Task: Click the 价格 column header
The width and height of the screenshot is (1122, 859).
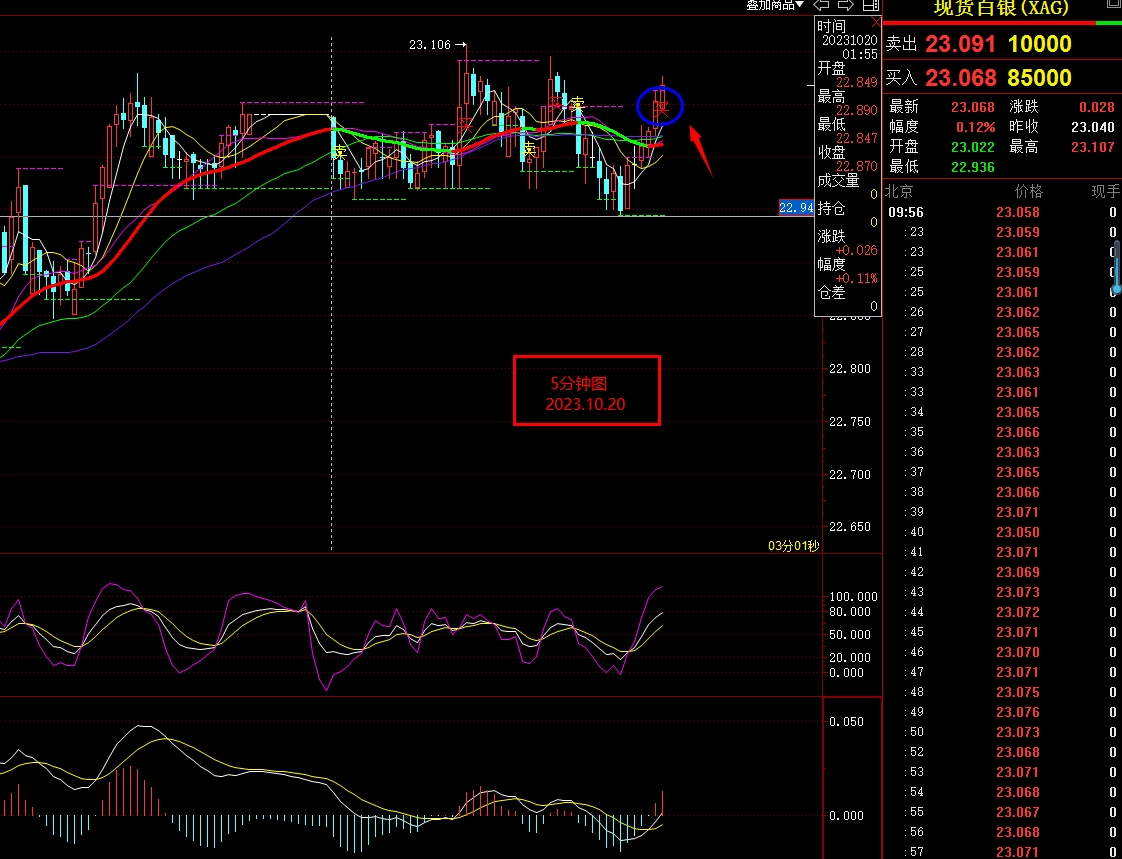Action: (1027, 191)
